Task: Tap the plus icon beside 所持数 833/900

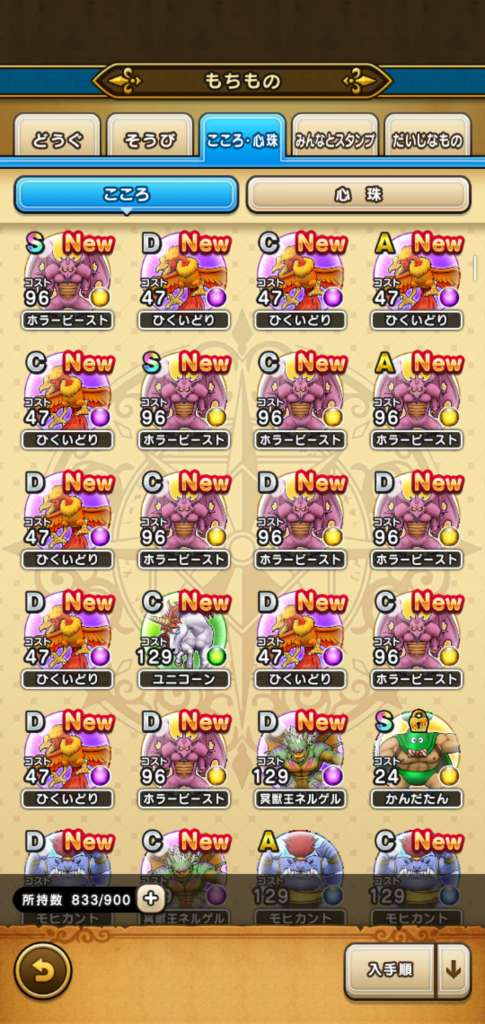Action: (151, 899)
